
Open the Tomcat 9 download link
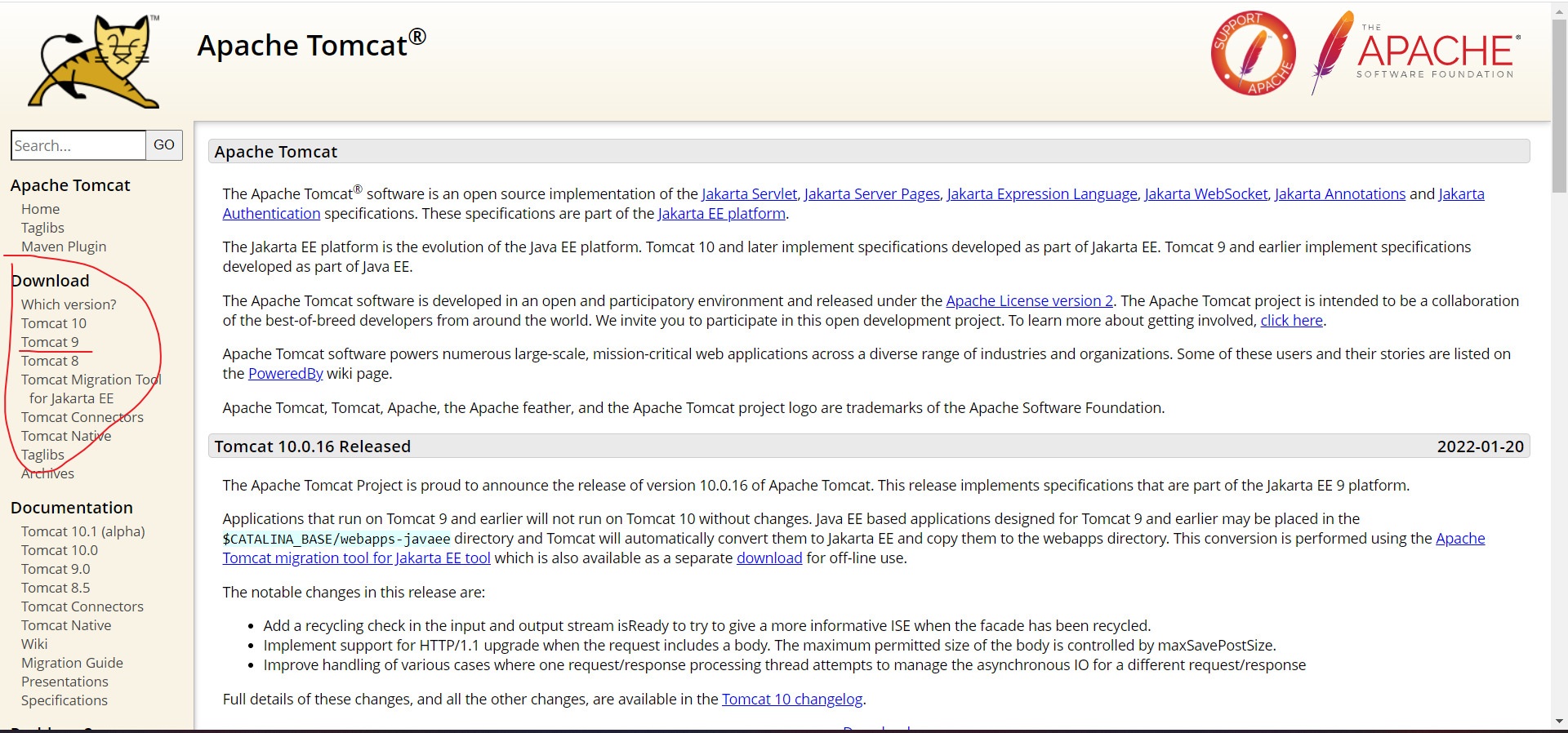point(50,342)
